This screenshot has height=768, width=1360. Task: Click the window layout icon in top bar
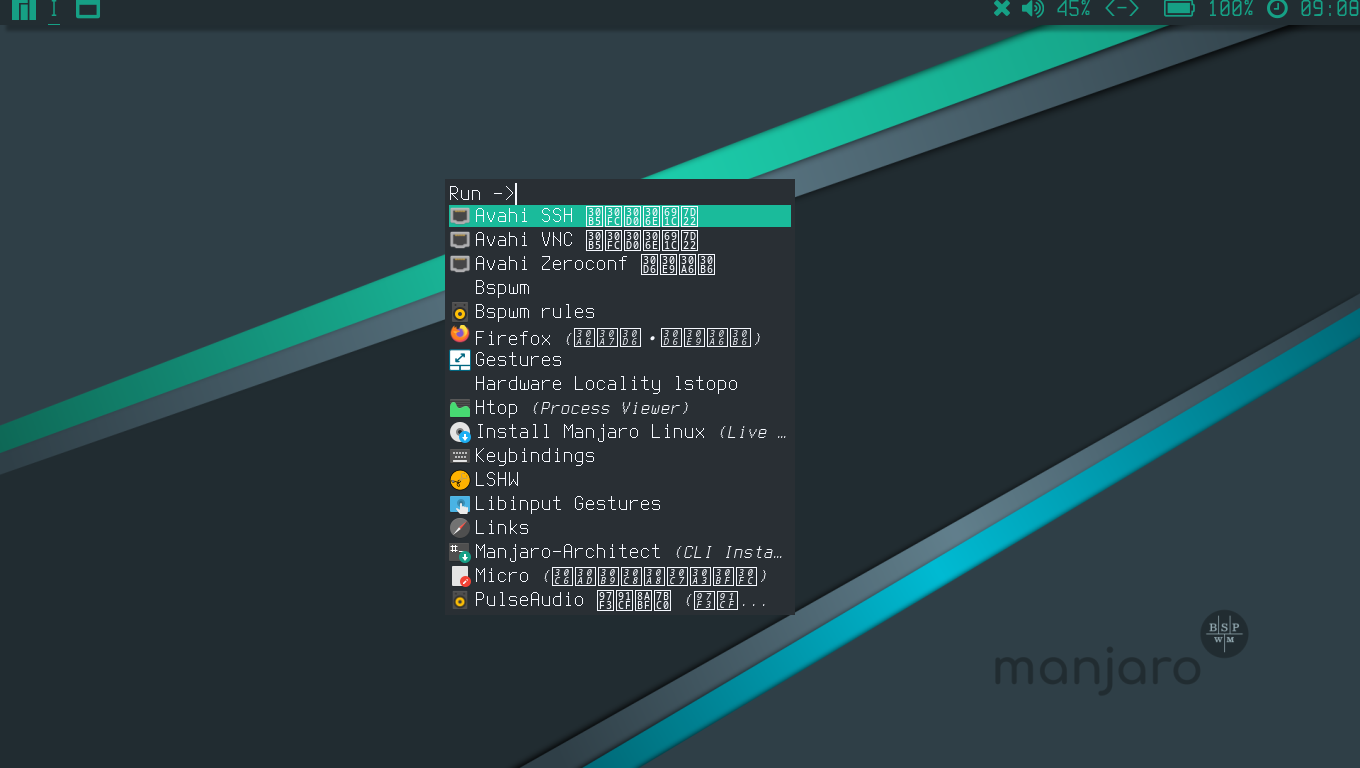click(x=88, y=9)
